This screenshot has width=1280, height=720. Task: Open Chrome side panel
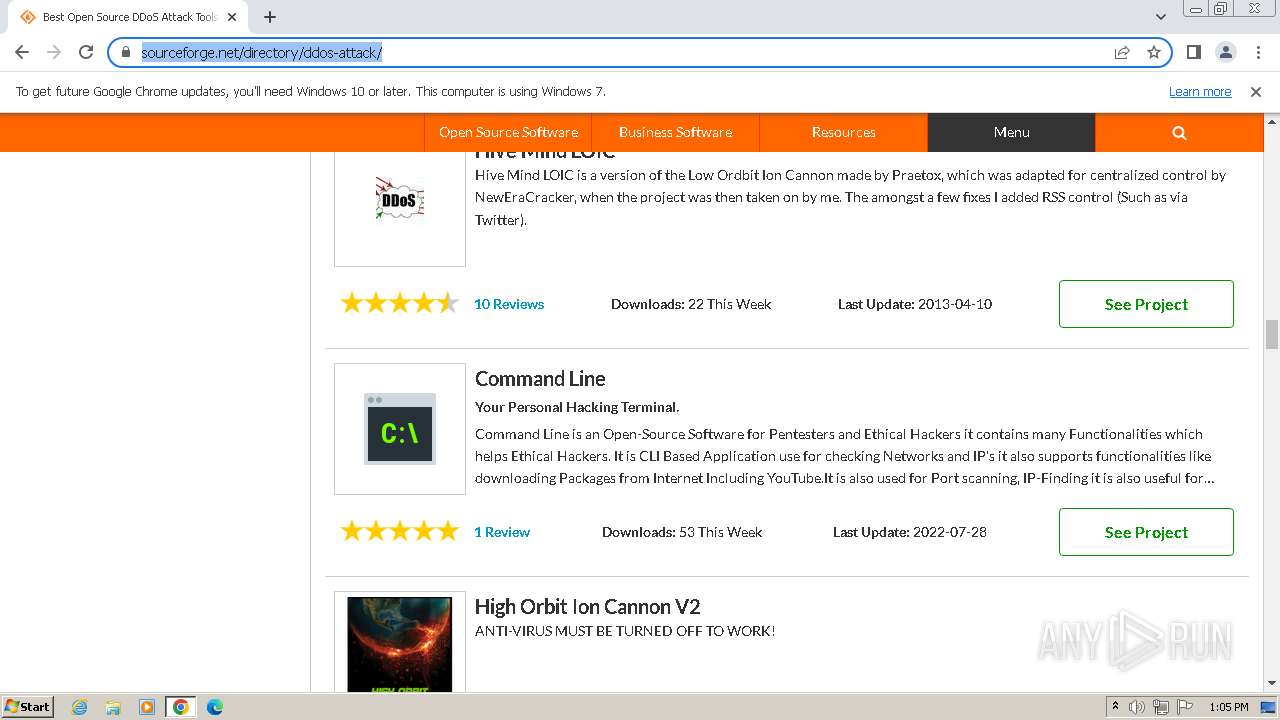coord(1194,52)
